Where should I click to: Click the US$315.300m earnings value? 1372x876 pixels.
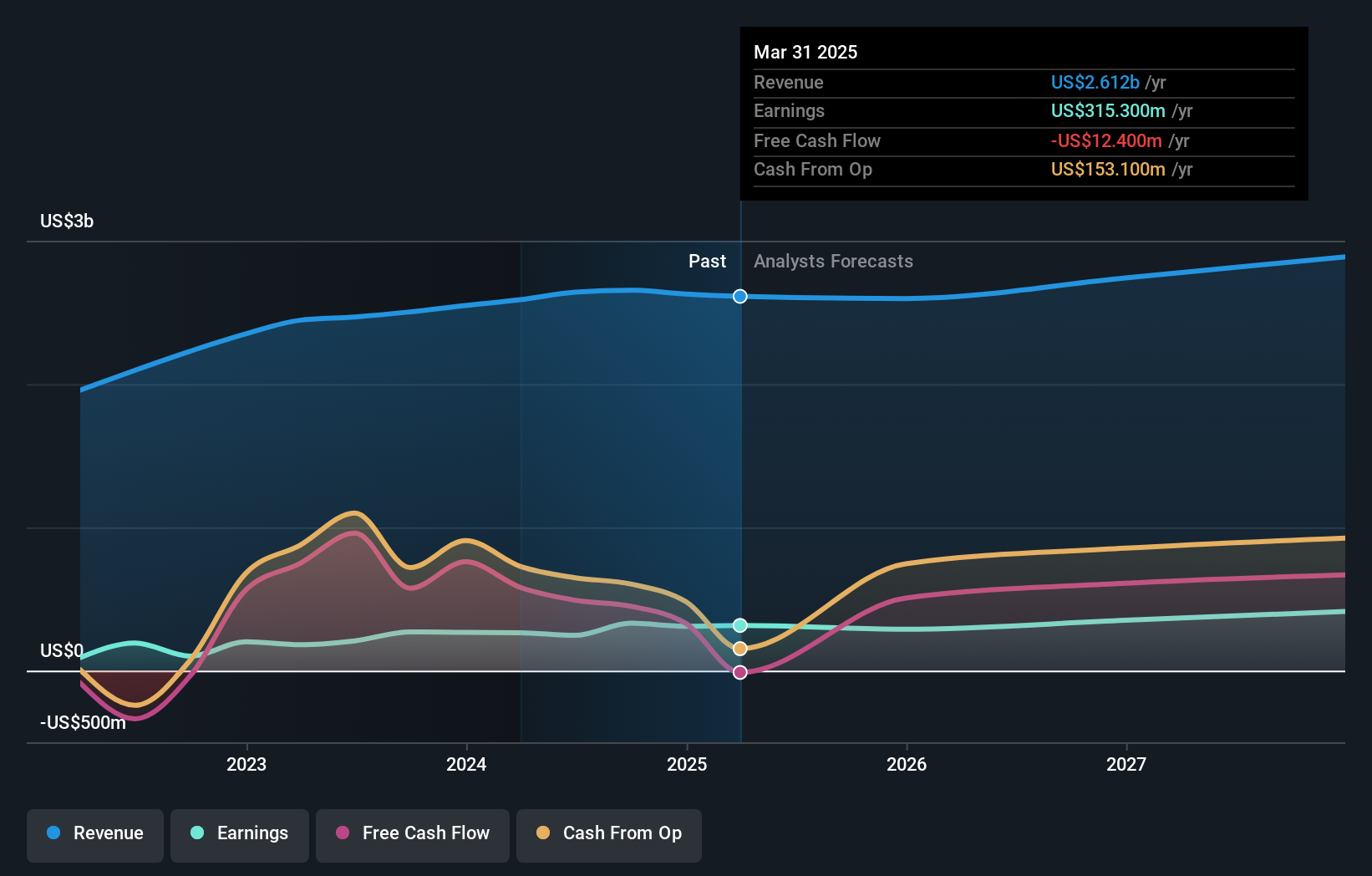coord(1108,110)
